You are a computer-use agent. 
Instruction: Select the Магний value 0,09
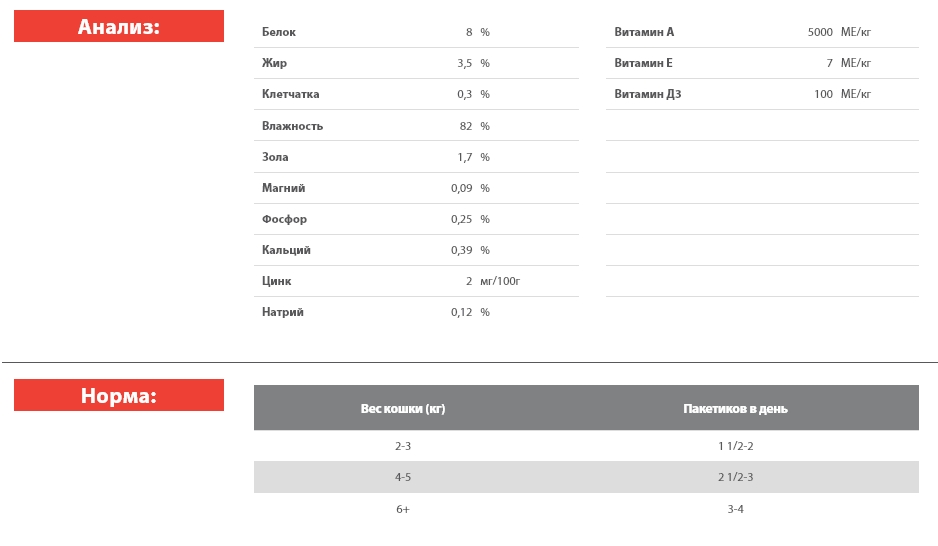461,188
